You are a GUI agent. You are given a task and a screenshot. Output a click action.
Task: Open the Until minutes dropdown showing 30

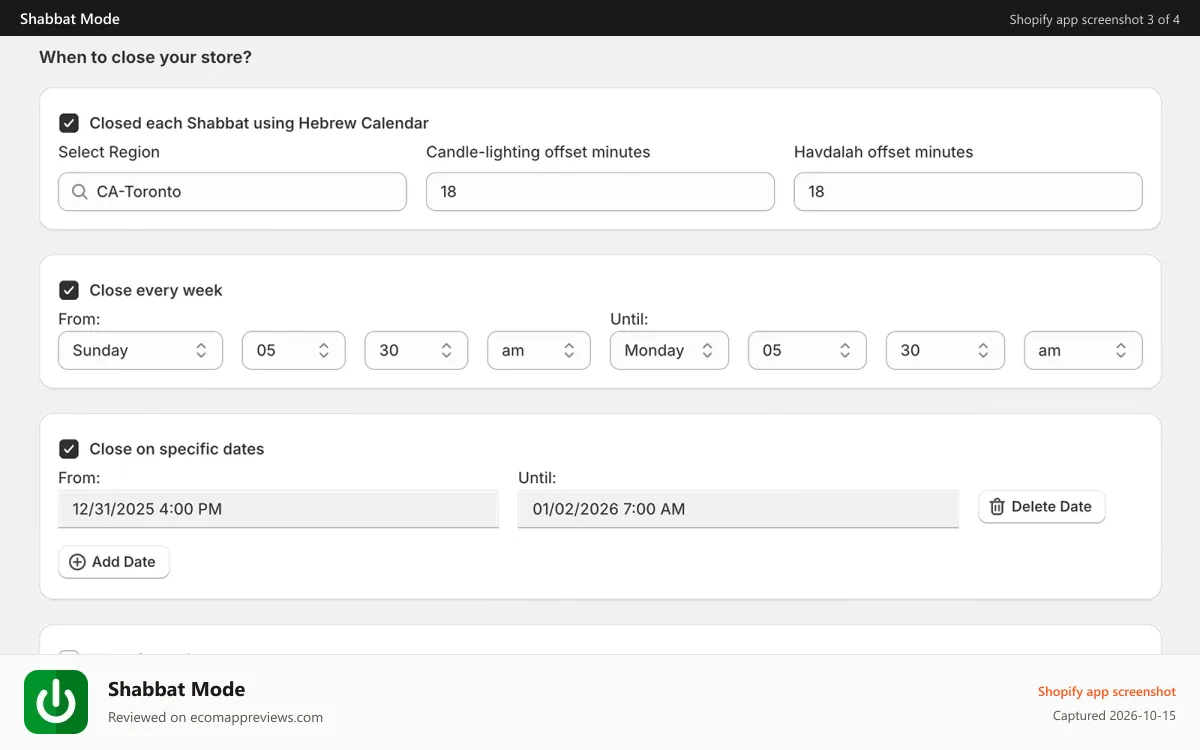946,350
